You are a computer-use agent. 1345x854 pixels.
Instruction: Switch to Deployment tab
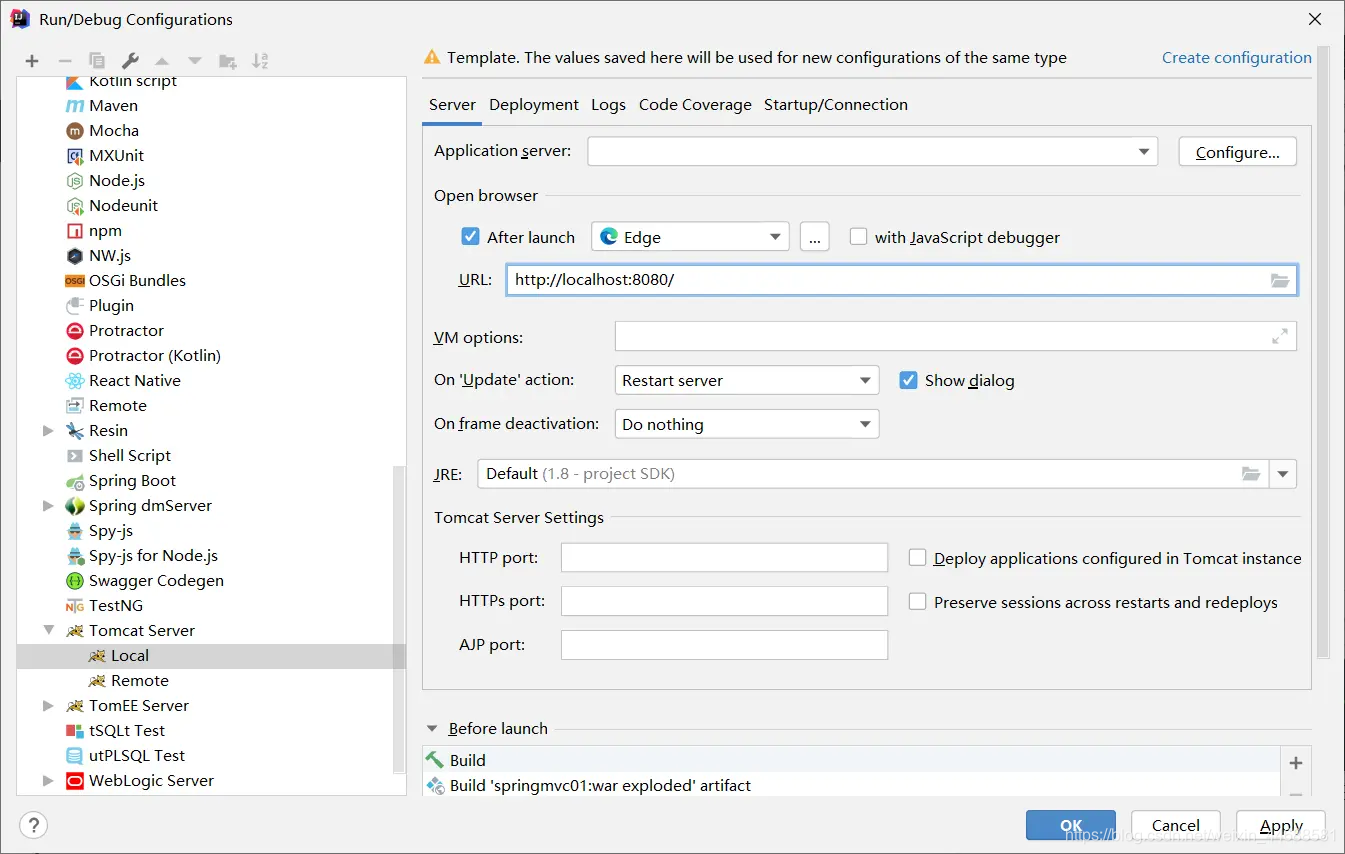534,104
